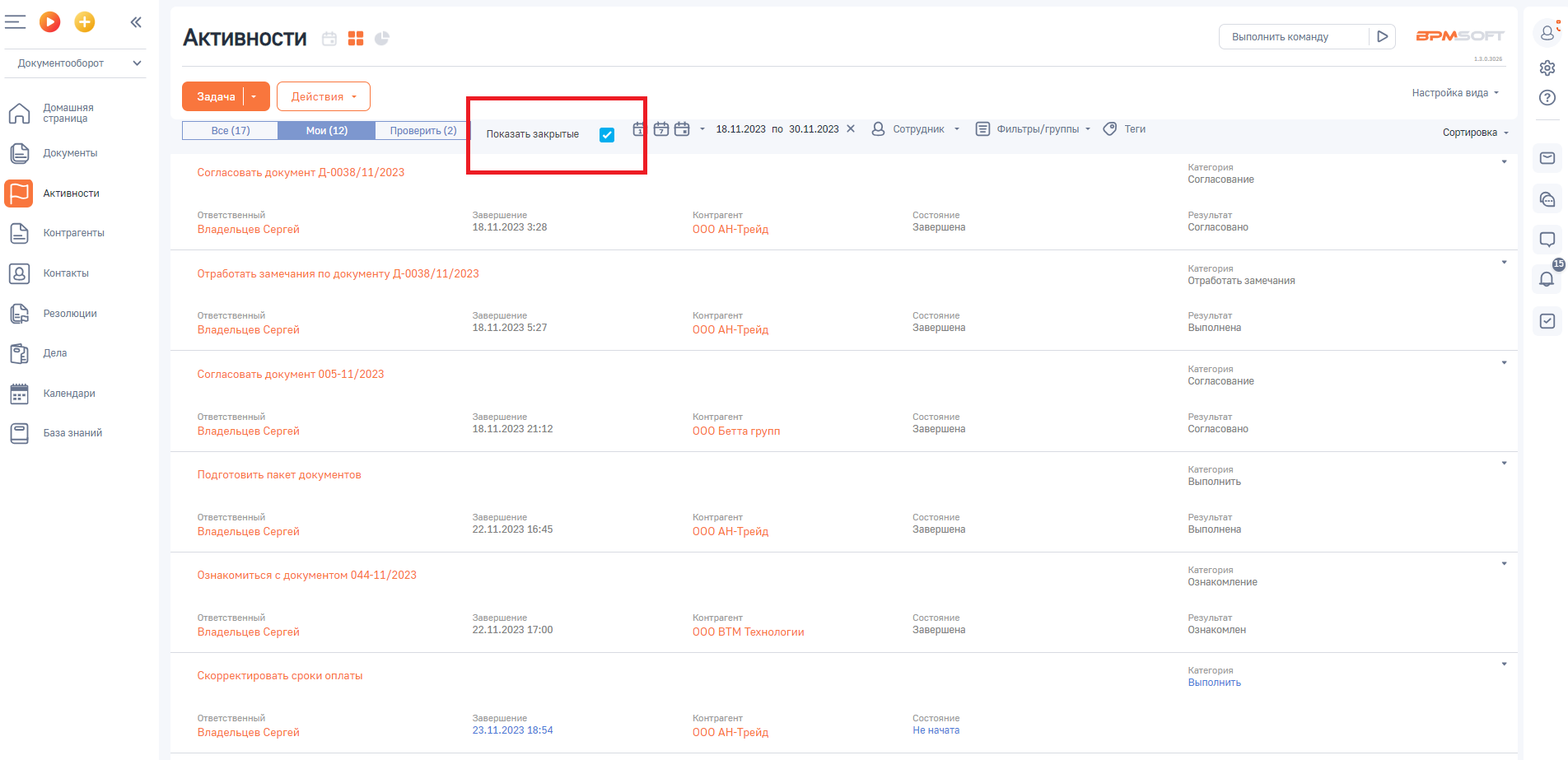Screen dimensions: 1568x760
Task: Open notifications bell with 15 badge
Action: (1547, 279)
